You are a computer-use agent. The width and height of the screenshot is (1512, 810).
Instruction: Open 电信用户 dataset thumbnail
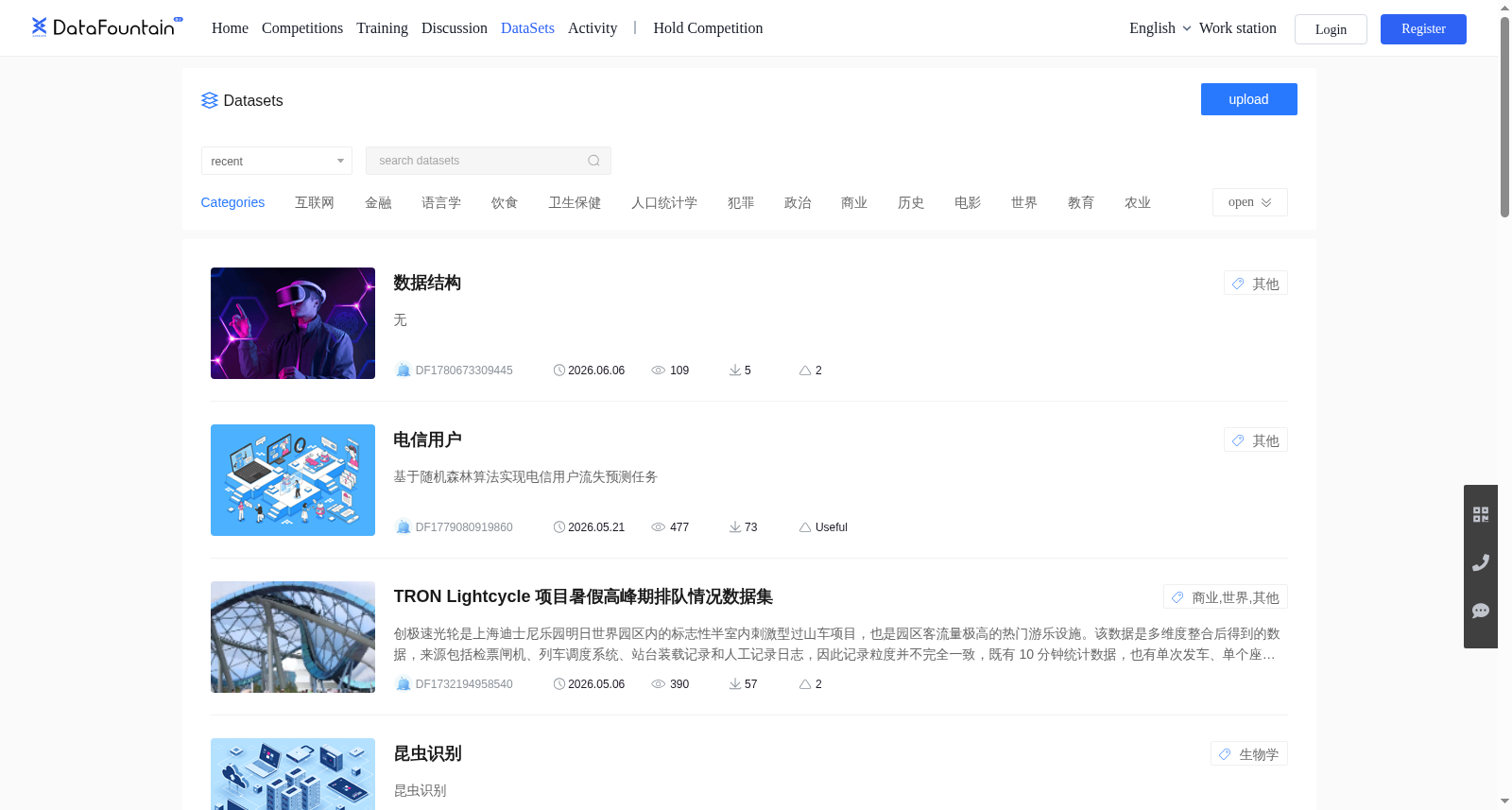tap(293, 480)
